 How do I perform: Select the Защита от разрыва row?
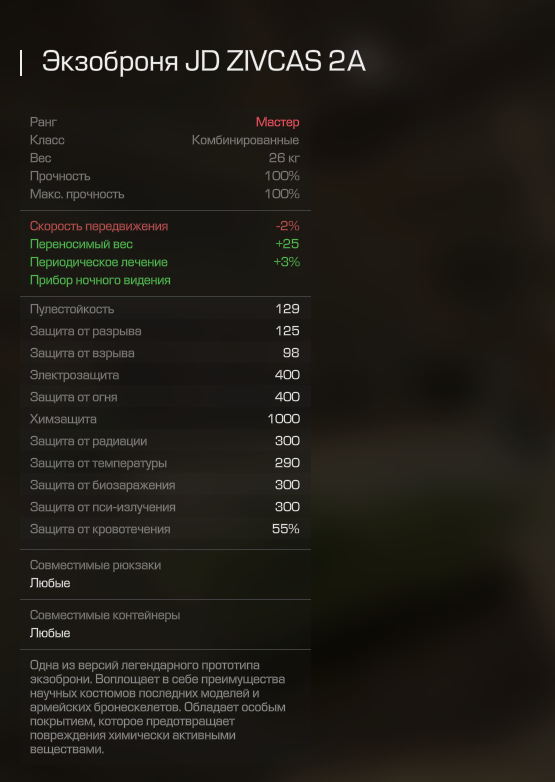point(165,331)
